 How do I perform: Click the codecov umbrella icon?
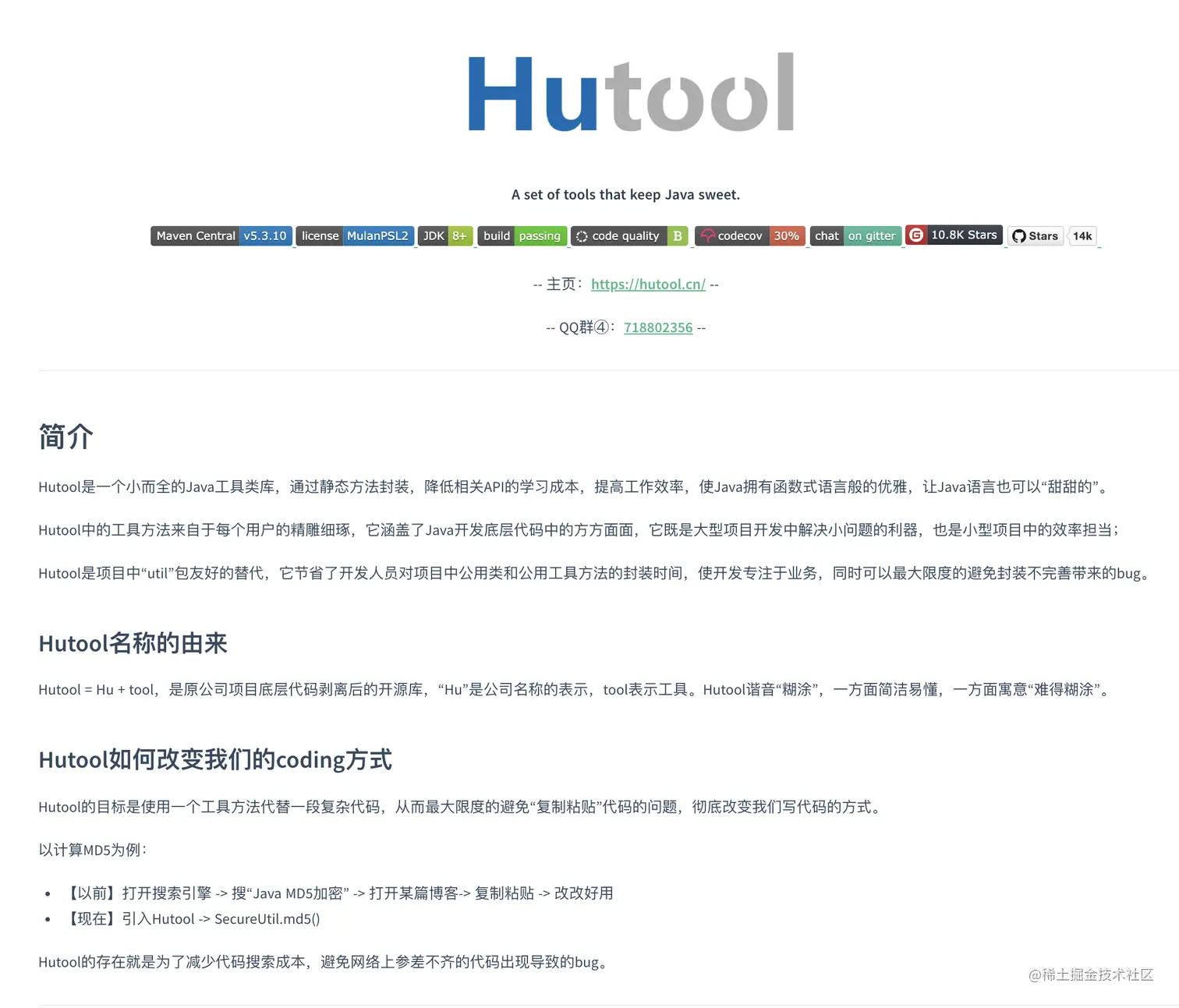[707, 235]
